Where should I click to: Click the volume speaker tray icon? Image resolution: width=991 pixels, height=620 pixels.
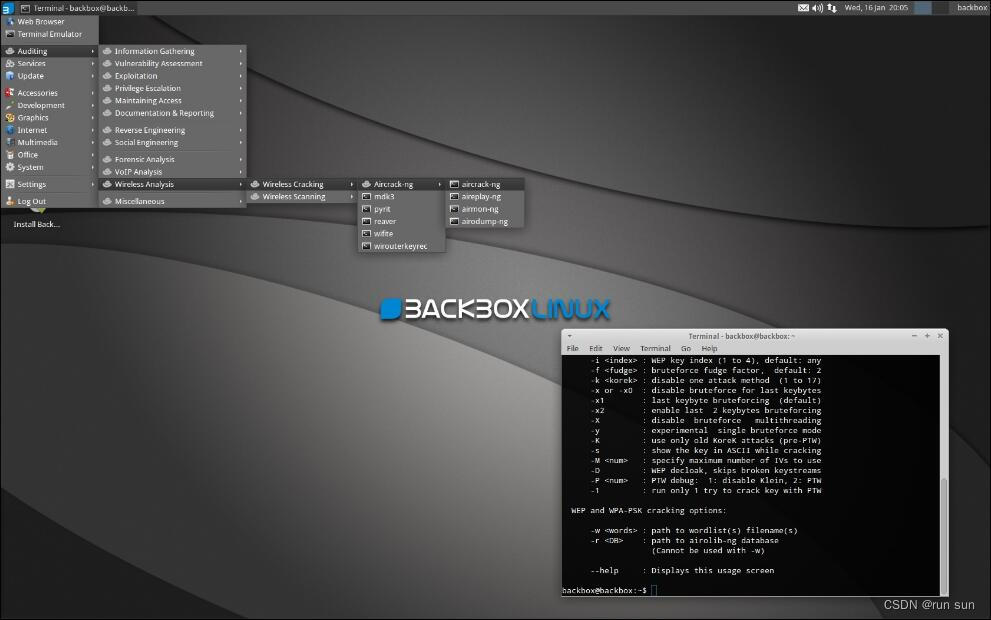(817, 8)
